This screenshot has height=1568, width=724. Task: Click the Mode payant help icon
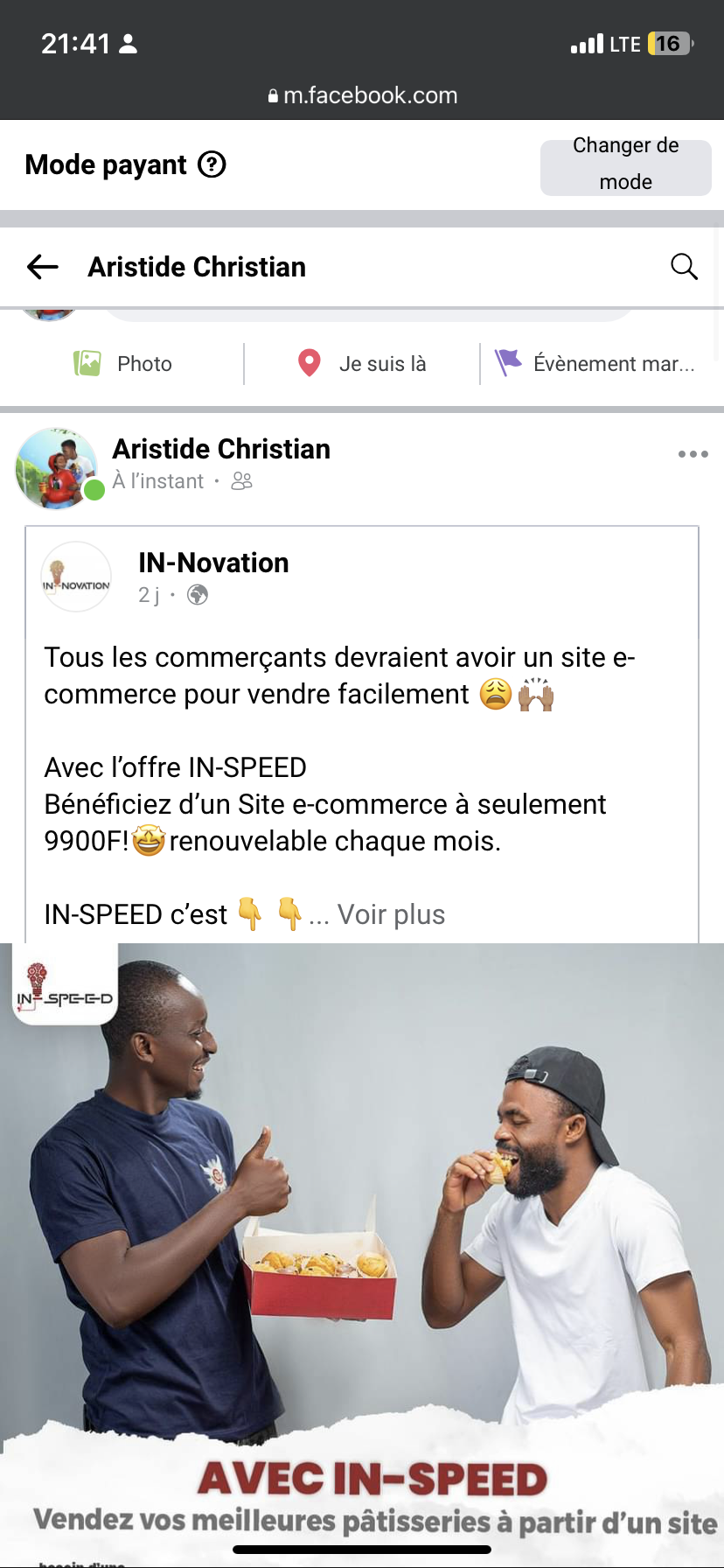point(212,164)
